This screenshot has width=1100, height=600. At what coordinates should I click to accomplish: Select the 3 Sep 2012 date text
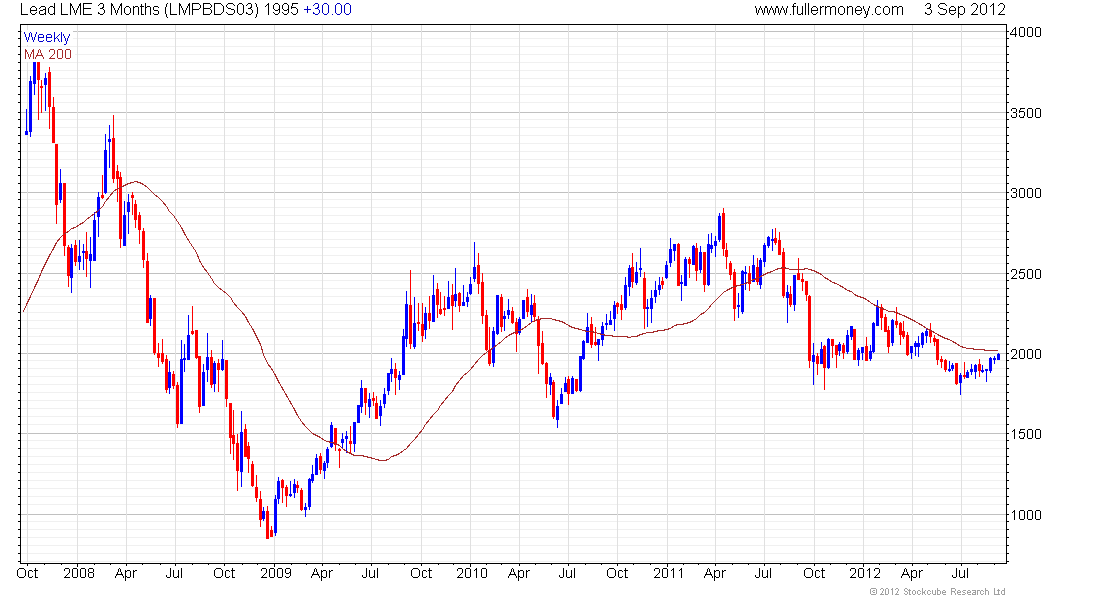[x=965, y=10]
